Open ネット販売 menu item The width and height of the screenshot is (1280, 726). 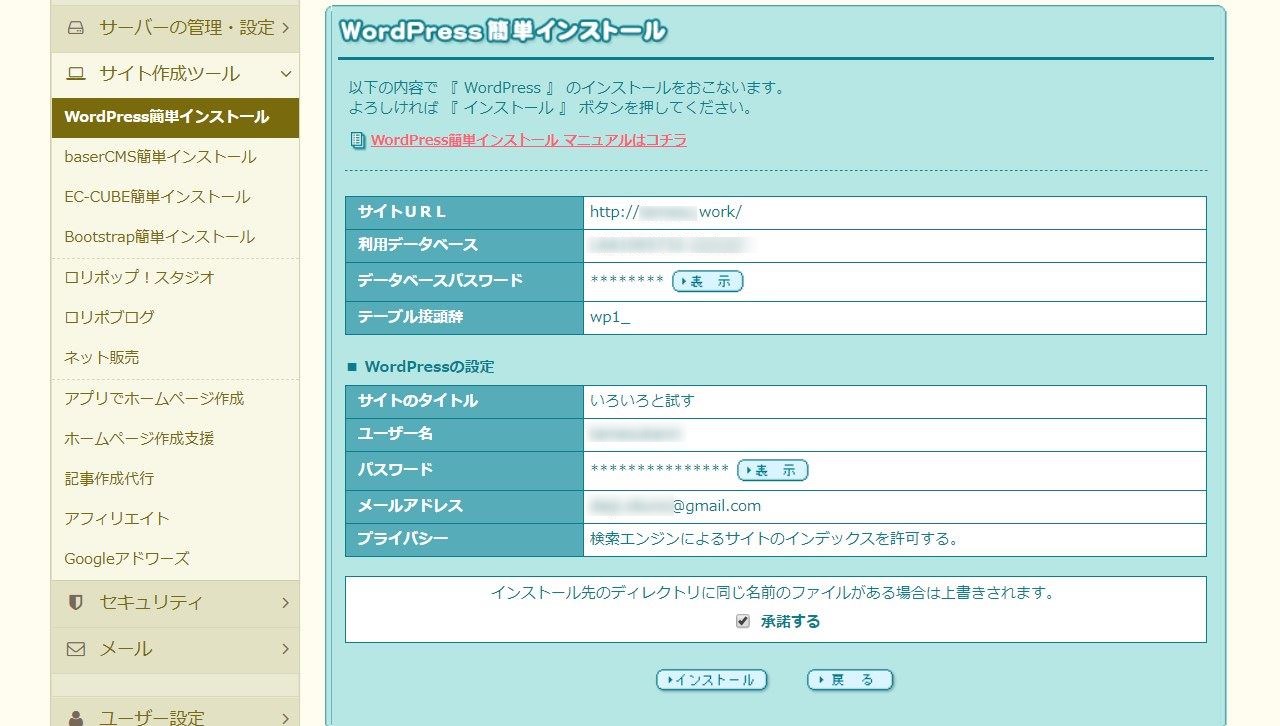[x=175, y=357]
